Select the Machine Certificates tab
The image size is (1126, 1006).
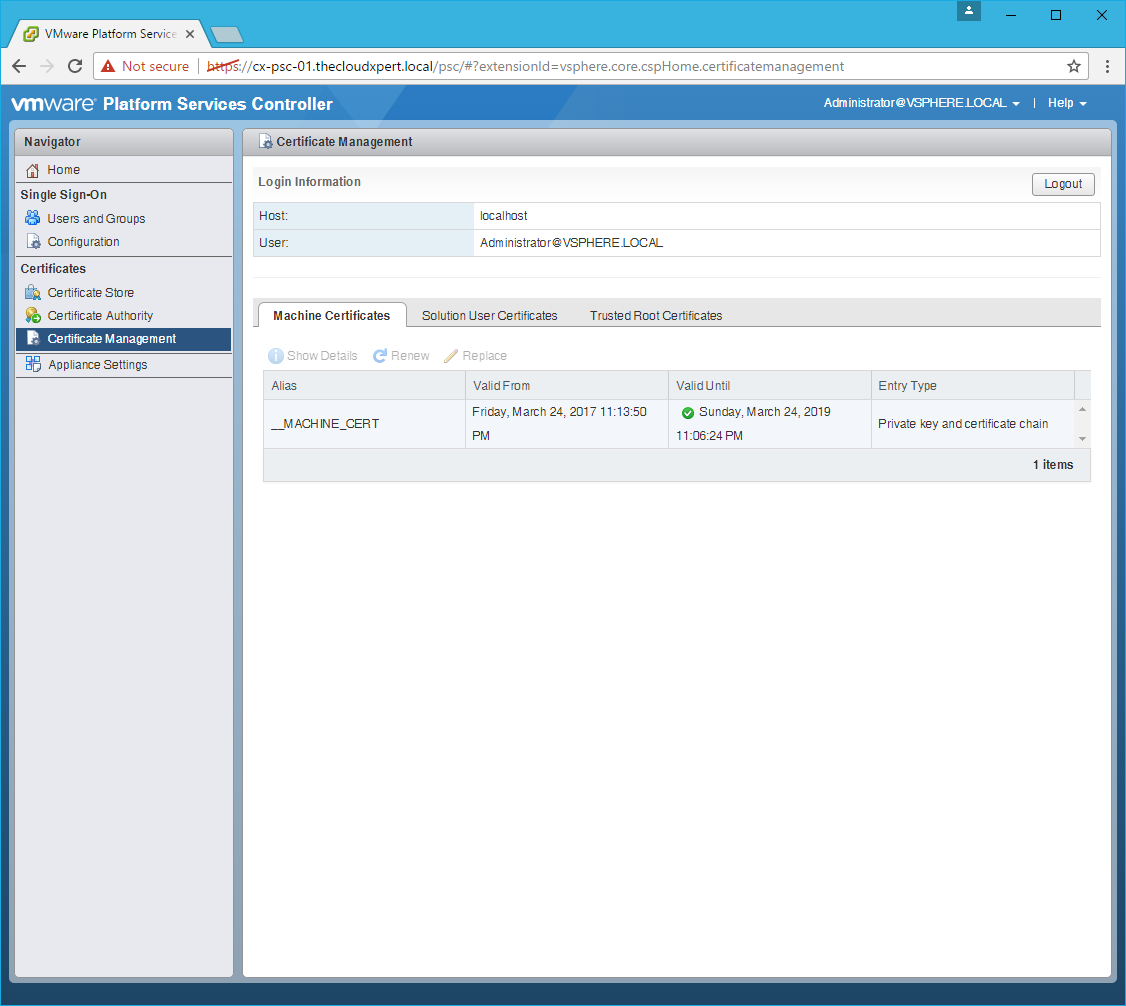(x=331, y=316)
